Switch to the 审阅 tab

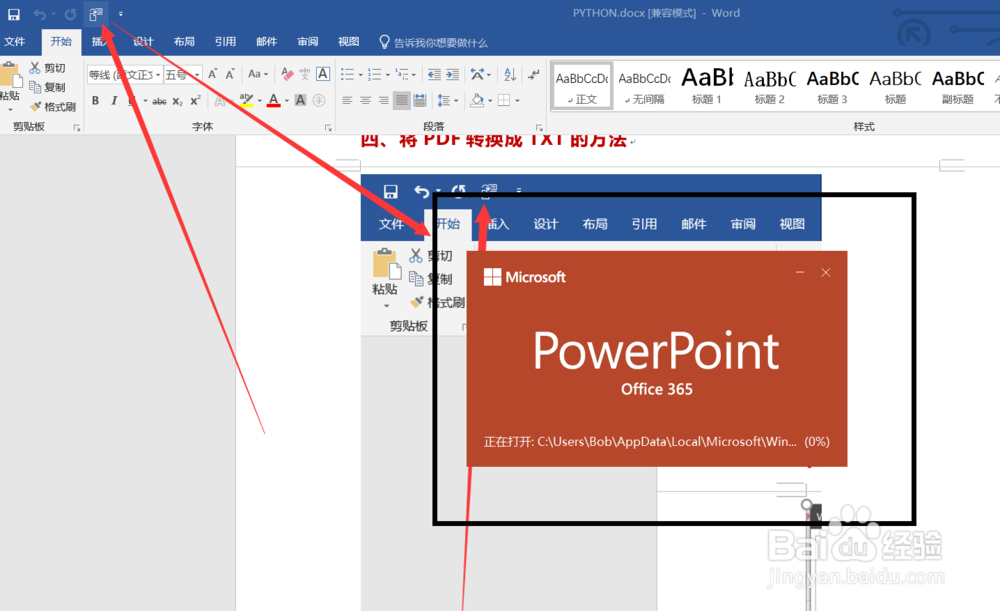coord(307,42)
